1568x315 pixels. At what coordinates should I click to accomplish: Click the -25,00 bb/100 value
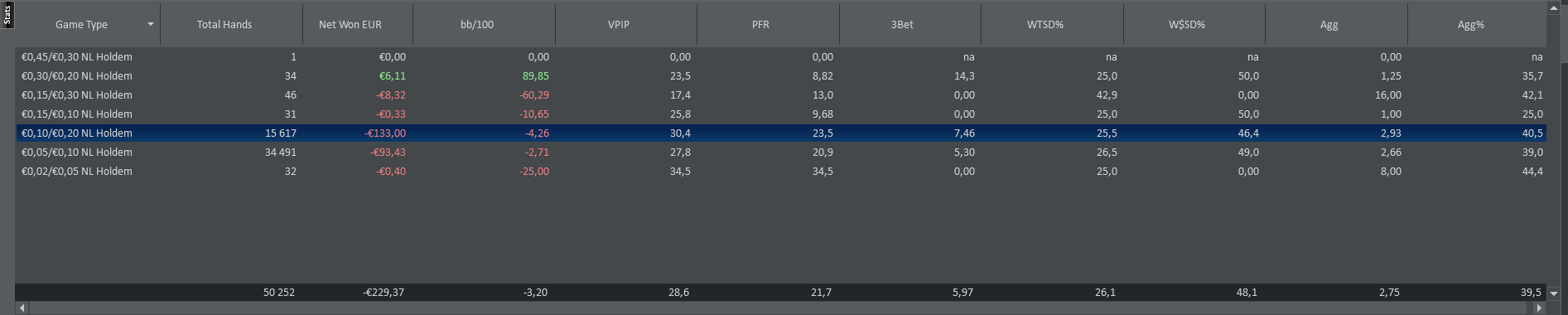point(534,172)
